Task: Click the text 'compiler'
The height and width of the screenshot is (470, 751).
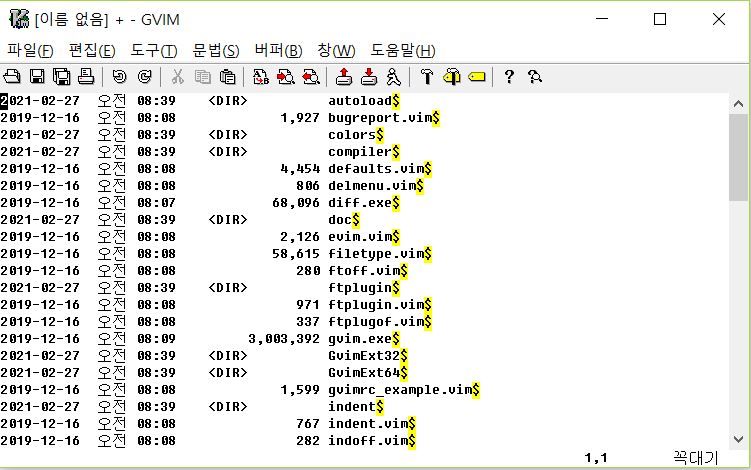Action: point(360,152)
